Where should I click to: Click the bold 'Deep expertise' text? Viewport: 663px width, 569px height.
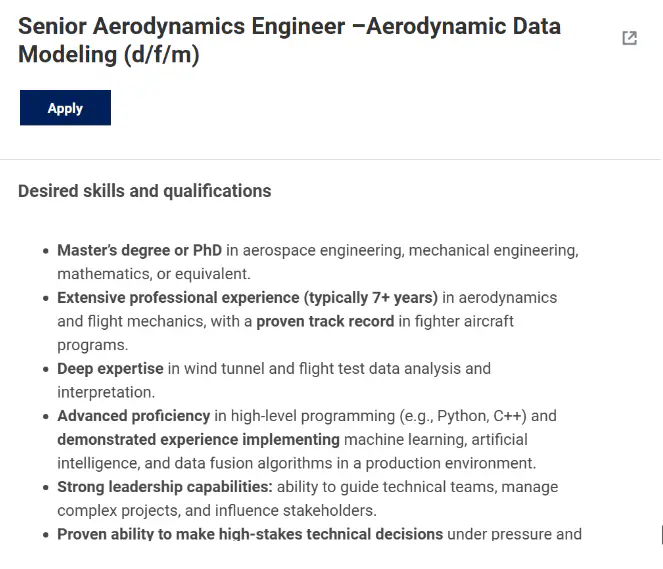pos(110,369)
